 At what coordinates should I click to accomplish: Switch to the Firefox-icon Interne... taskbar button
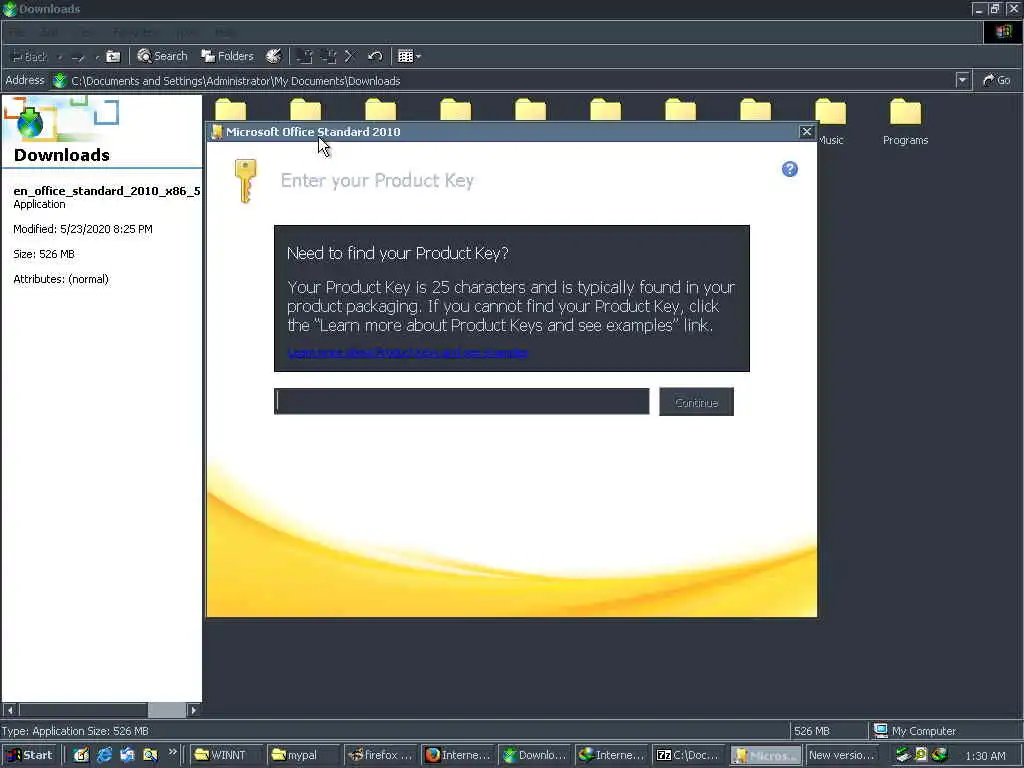click(457, 755)
